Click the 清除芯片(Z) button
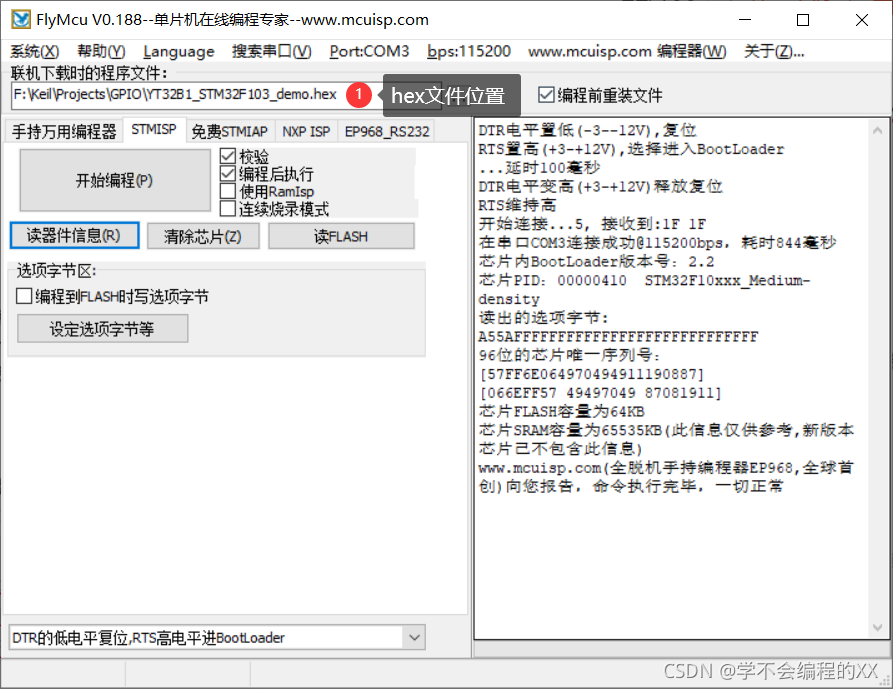 [x=203, y=236]
